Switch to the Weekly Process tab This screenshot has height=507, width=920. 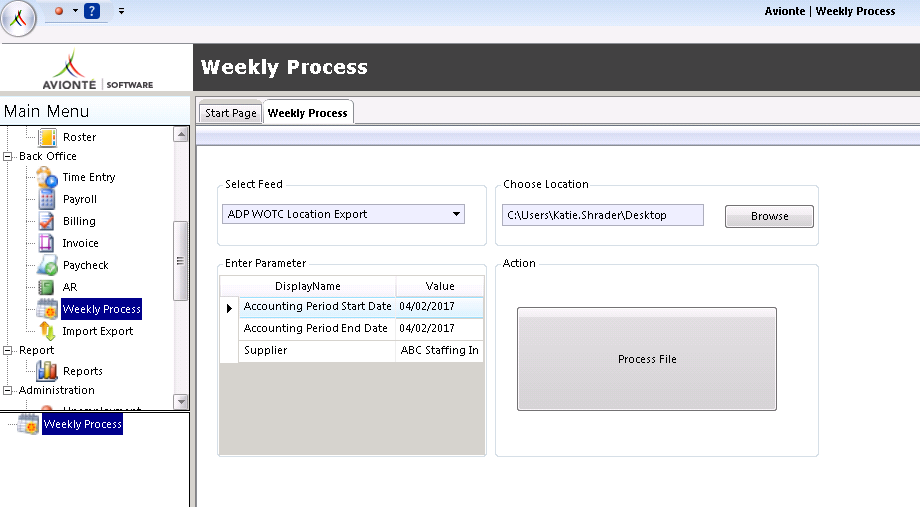point(307,113)
